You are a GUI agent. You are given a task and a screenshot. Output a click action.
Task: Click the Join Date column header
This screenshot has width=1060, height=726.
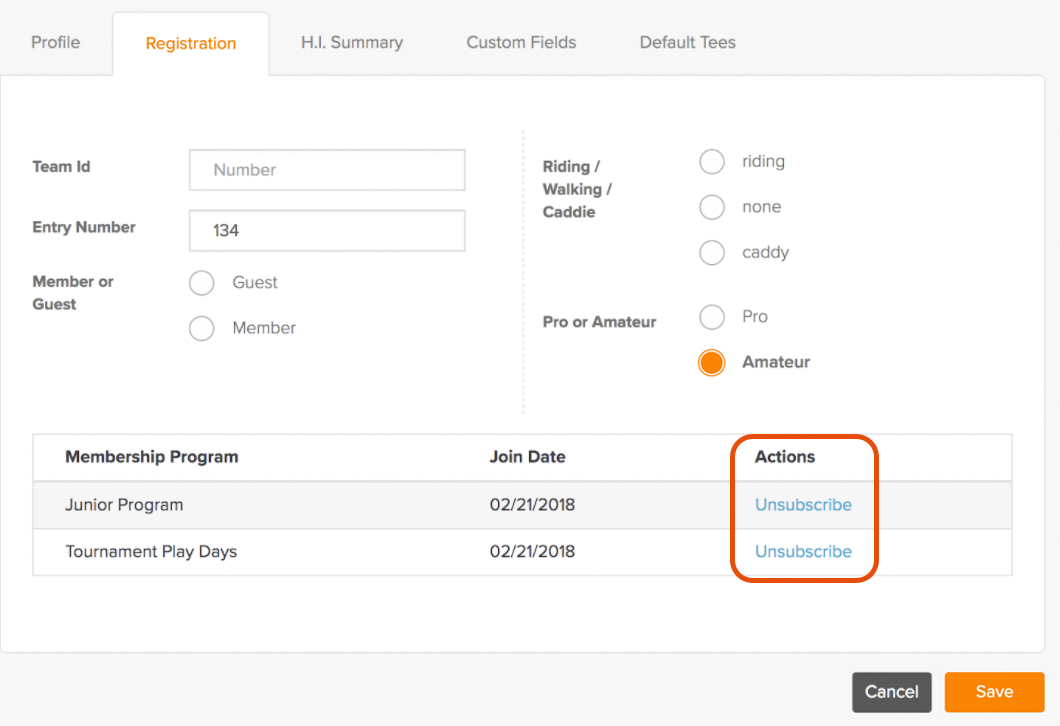click(x=527, y=457)
